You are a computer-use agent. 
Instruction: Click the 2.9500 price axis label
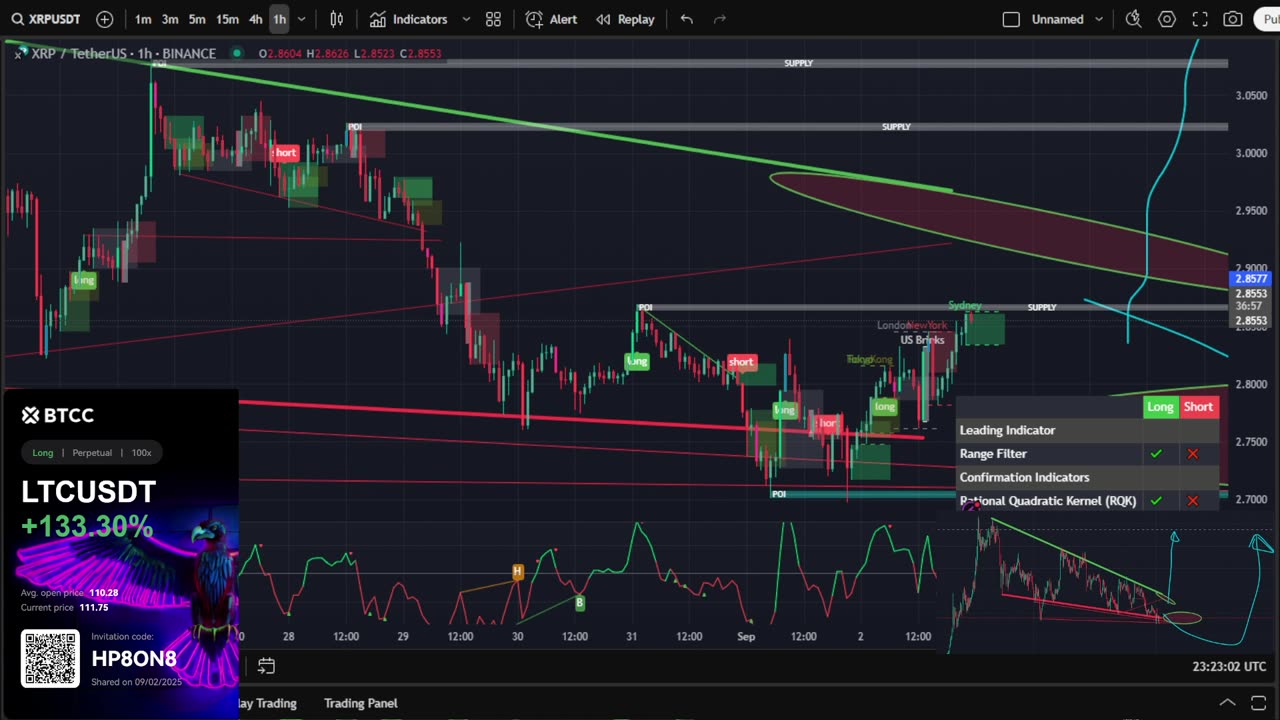click(1251, 211)
